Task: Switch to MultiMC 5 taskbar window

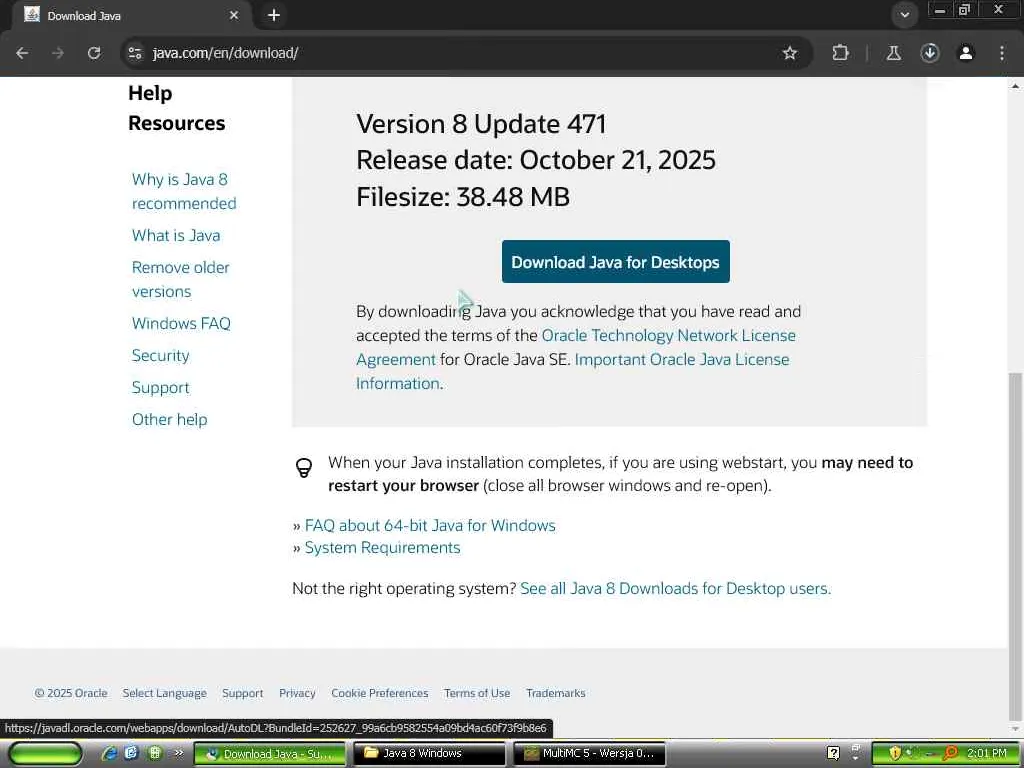Action: [590, 753]
